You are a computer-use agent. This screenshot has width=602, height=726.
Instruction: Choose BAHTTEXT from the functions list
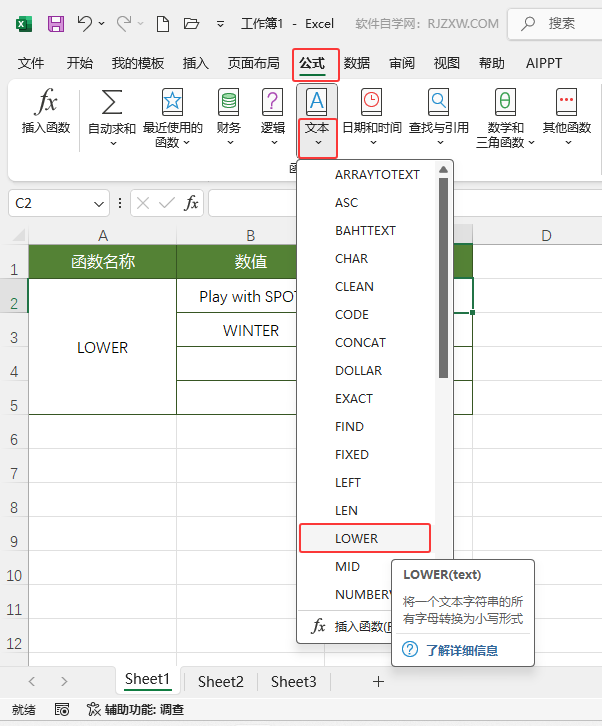click(x=367, y=231)
